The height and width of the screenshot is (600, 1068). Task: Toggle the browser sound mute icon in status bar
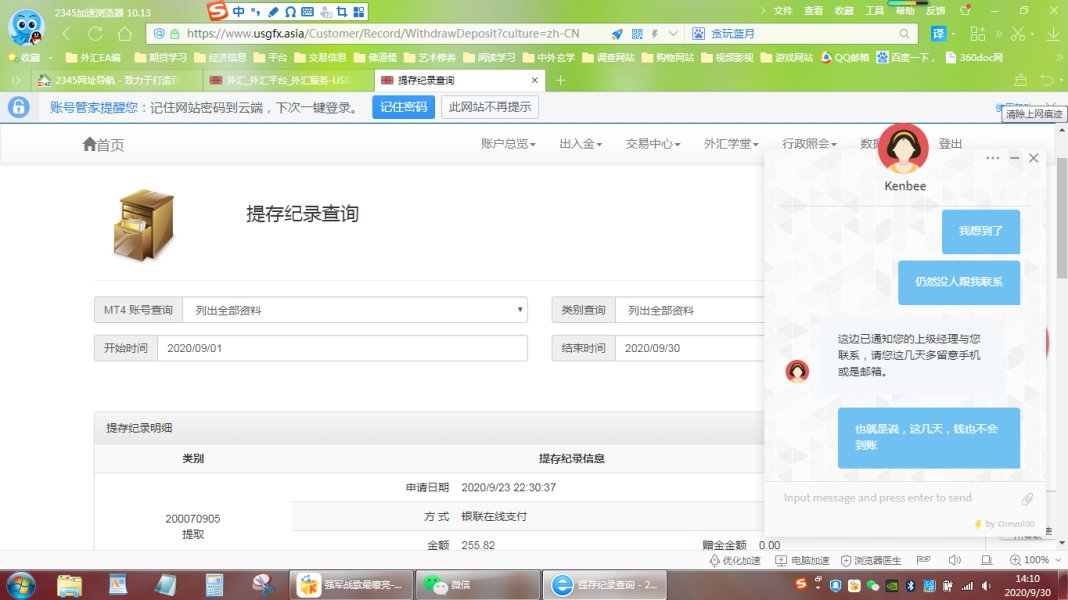click(954, 560)
